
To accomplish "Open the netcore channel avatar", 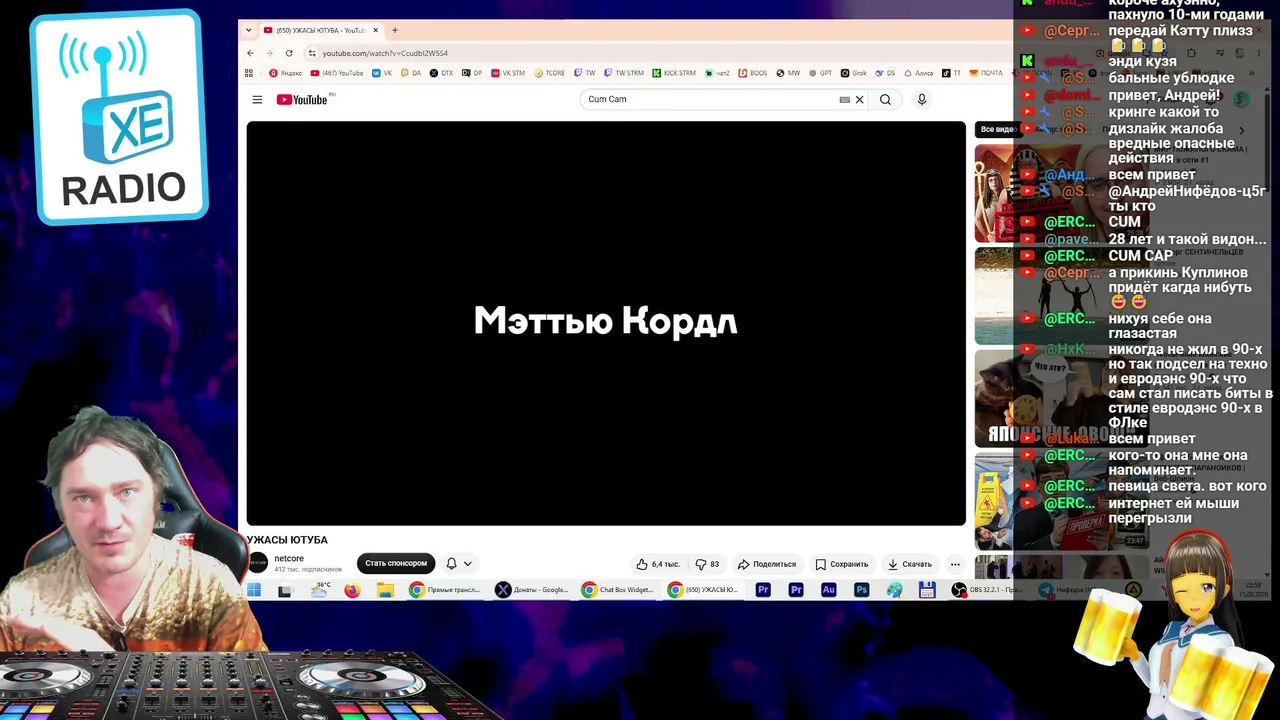I will point(258,563).
